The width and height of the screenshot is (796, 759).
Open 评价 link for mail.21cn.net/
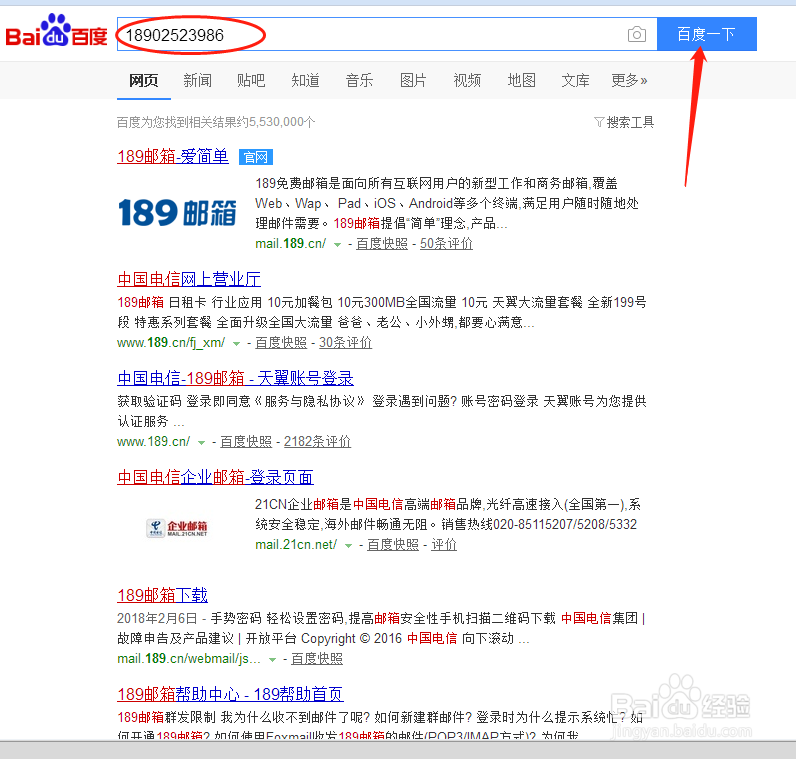pyautogui.click(x=444, y=545)
